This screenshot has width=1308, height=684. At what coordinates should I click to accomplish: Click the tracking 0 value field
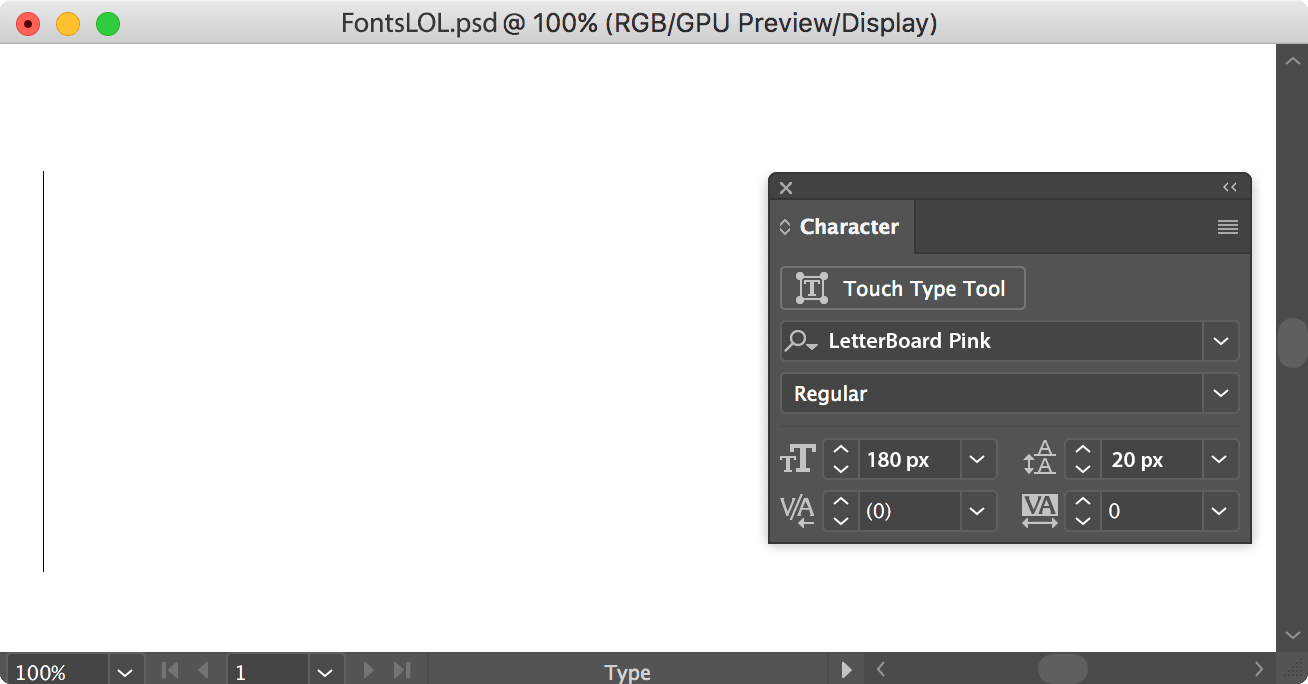1151,511
